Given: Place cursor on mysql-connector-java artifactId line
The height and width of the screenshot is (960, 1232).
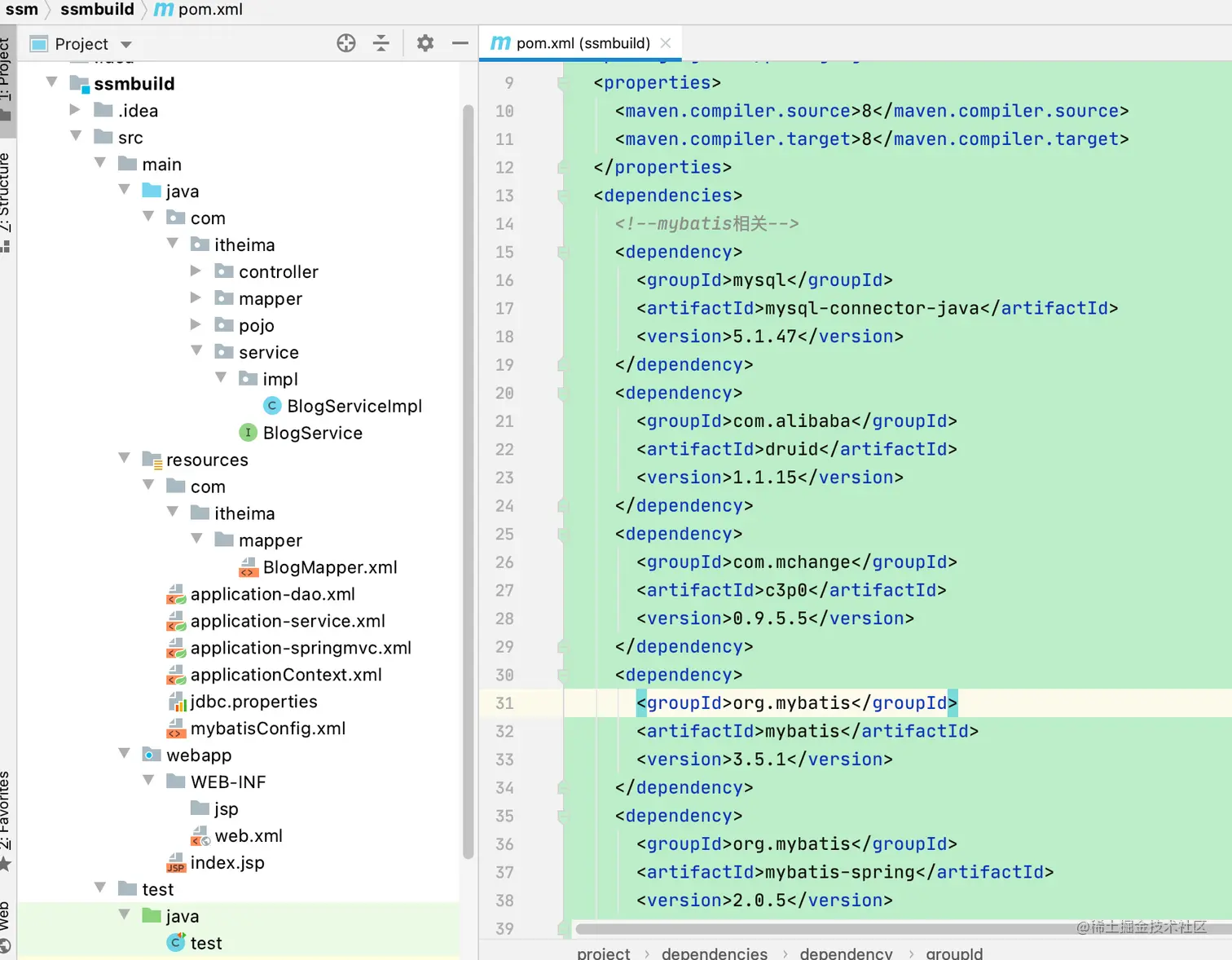Looking at the screenshot, I should [877, 308].
